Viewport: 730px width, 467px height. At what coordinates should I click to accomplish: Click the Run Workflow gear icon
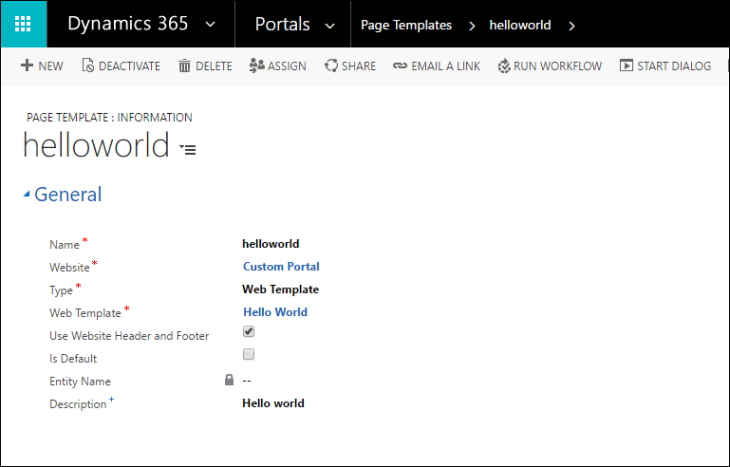[x=504, y=66]
